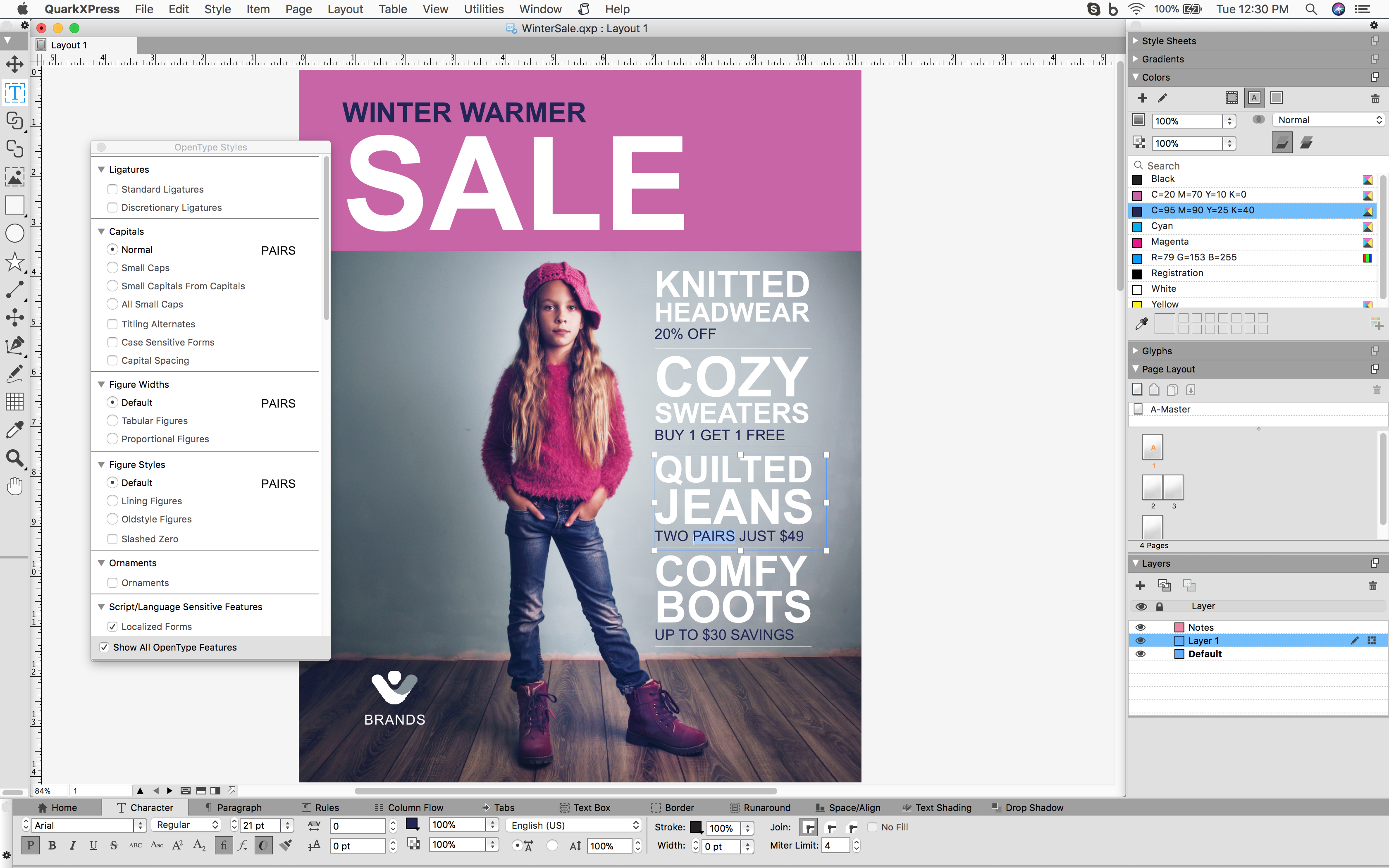Select Tabular Figures radio button
The width and height of the screenshot is (1389, 868).
click(x=112, y=420)
